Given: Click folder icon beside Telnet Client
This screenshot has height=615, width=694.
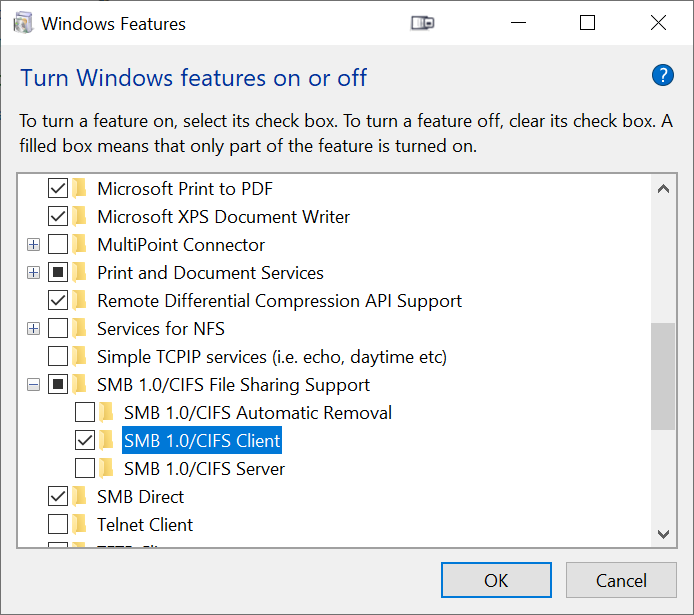Looking at the screenshot, I should (x=80, y=524).
